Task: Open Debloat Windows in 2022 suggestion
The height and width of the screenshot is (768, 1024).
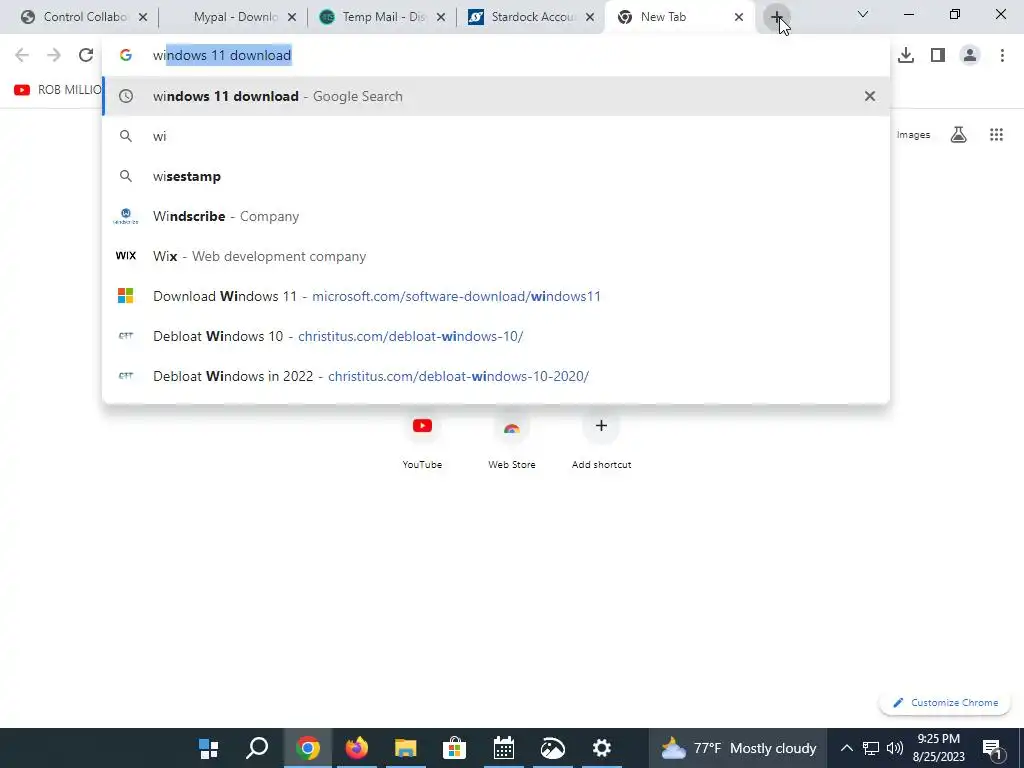Action: [496, 376]
